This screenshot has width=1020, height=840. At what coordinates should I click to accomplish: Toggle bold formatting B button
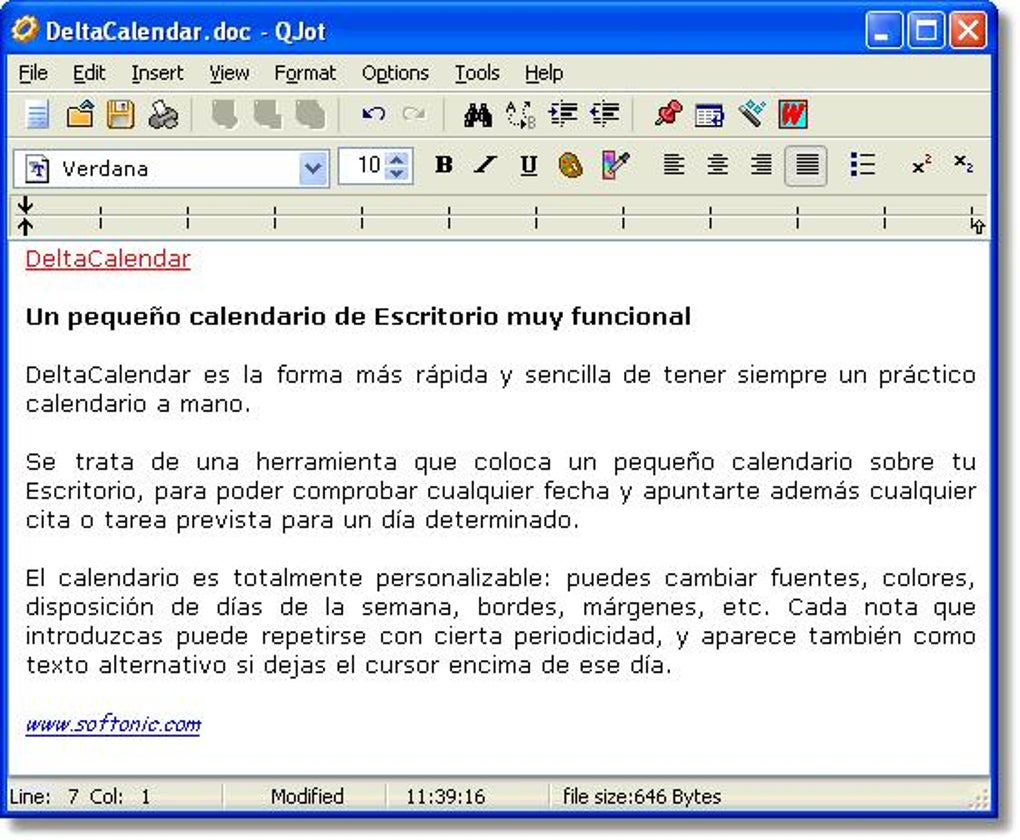coord(444,165)
